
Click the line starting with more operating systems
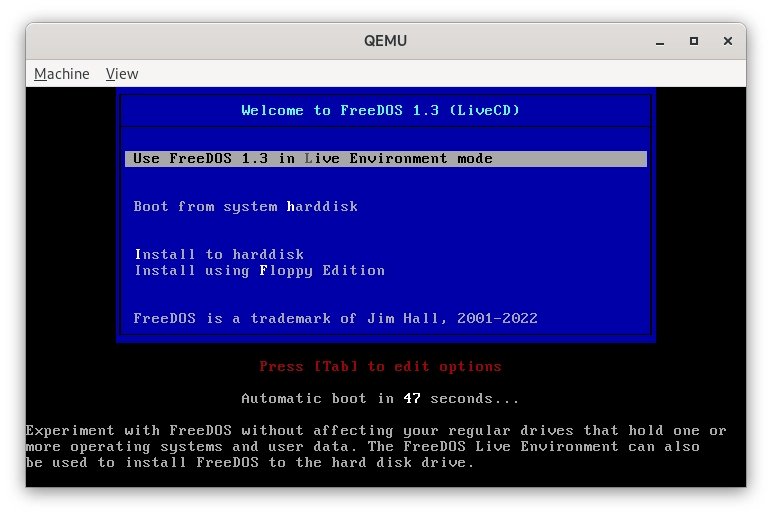(363, 447)
